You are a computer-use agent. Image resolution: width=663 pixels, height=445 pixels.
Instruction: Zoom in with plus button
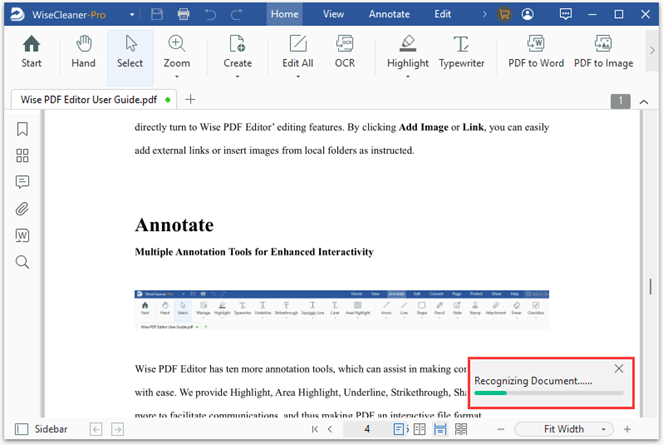tap(627, 429)
